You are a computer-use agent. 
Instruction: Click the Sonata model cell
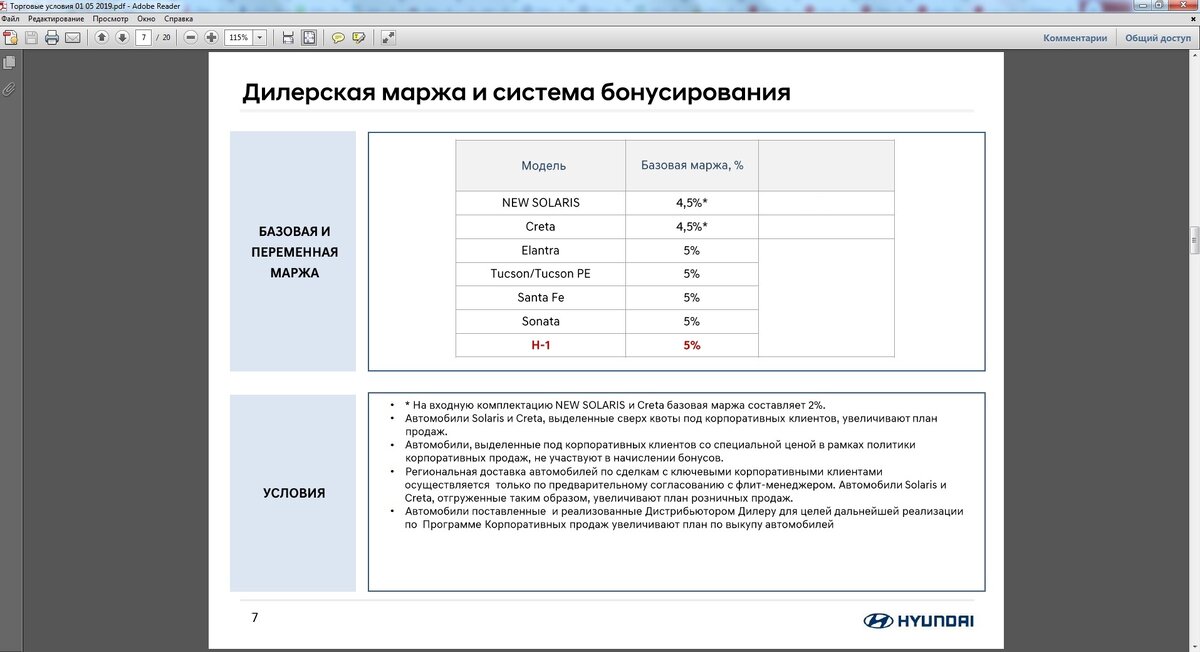coord(541,322)
